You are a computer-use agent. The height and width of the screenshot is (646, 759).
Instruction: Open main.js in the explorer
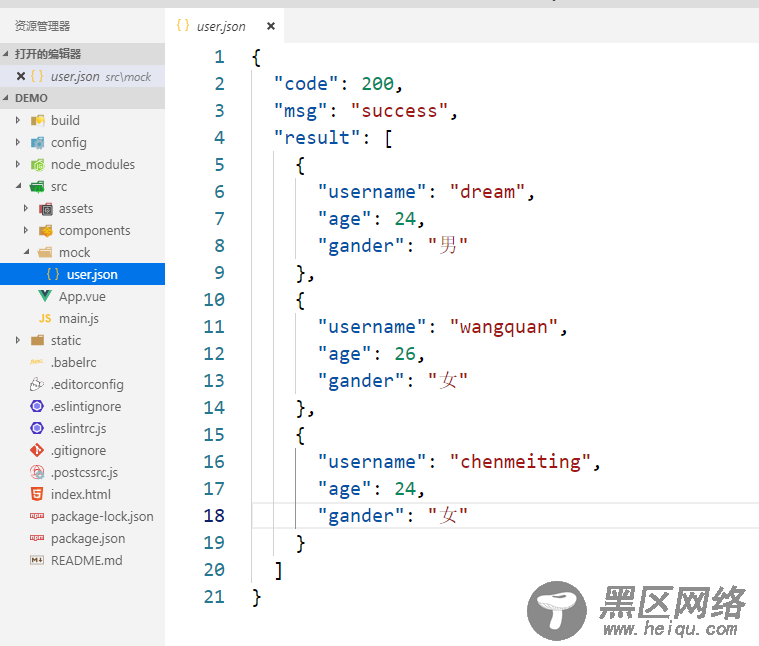(x=82, y=318)
